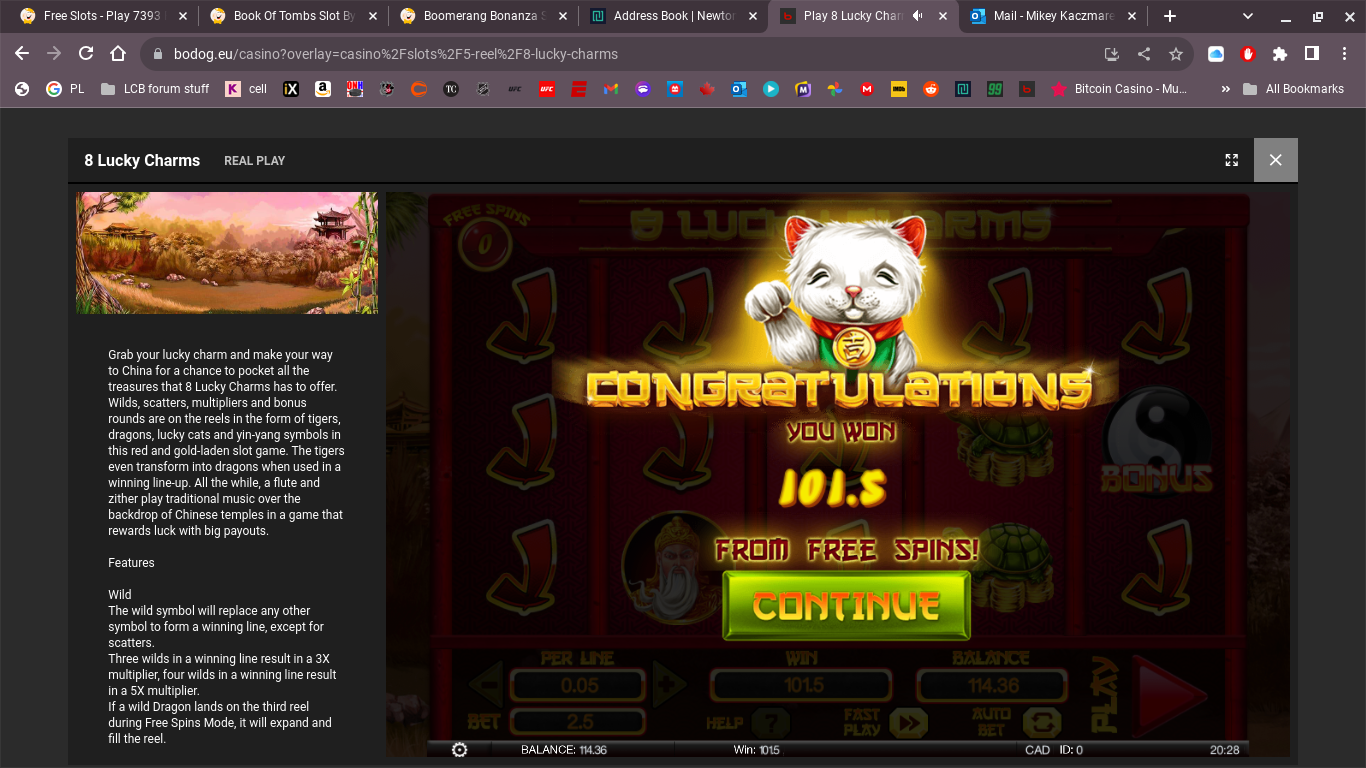Close the Address Book tab
The image size is (1366, 768).
point(752,16)
